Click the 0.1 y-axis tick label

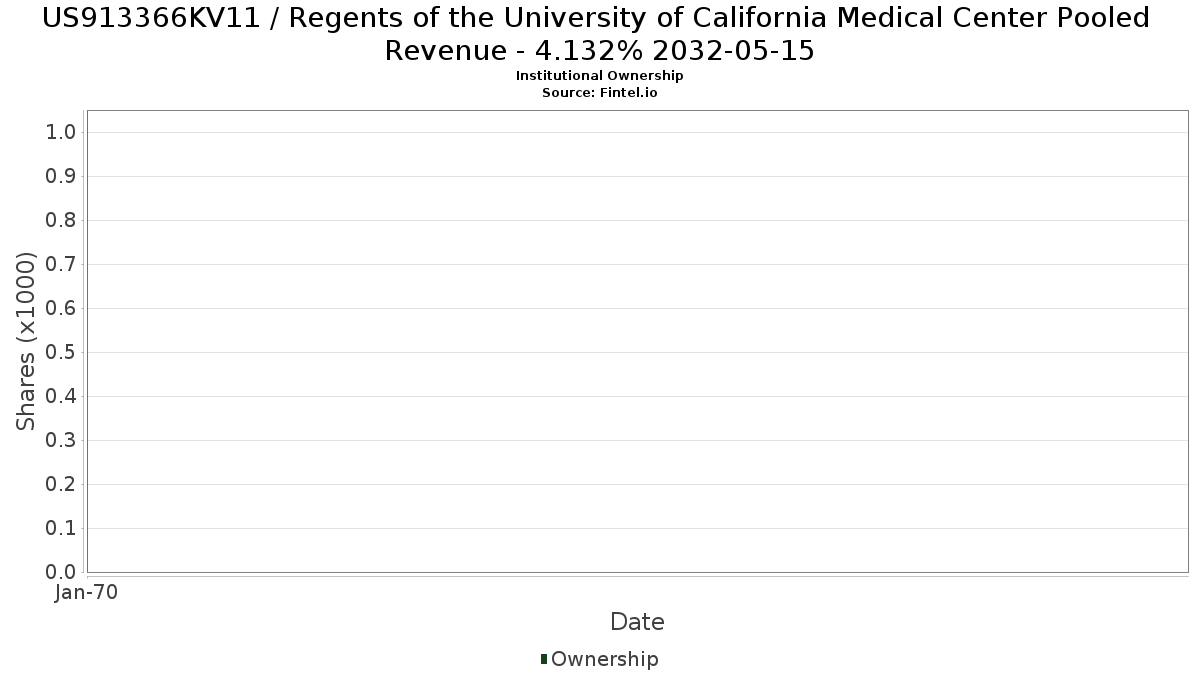tap(61, 529)
